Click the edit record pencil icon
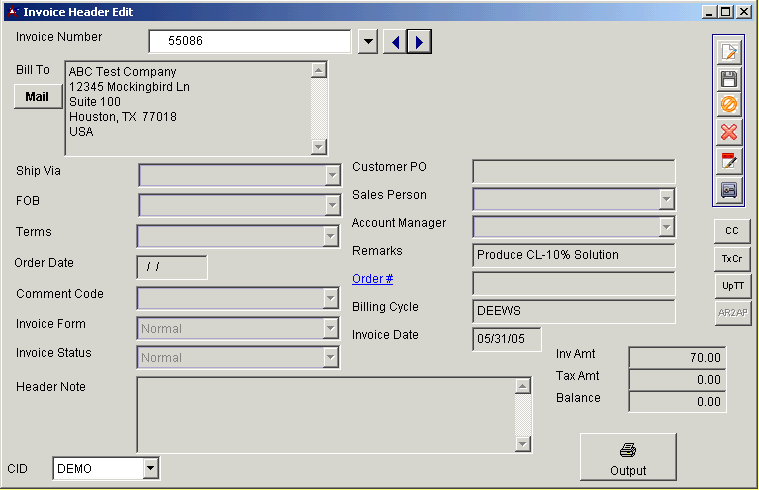 click(x=729, y=52)
